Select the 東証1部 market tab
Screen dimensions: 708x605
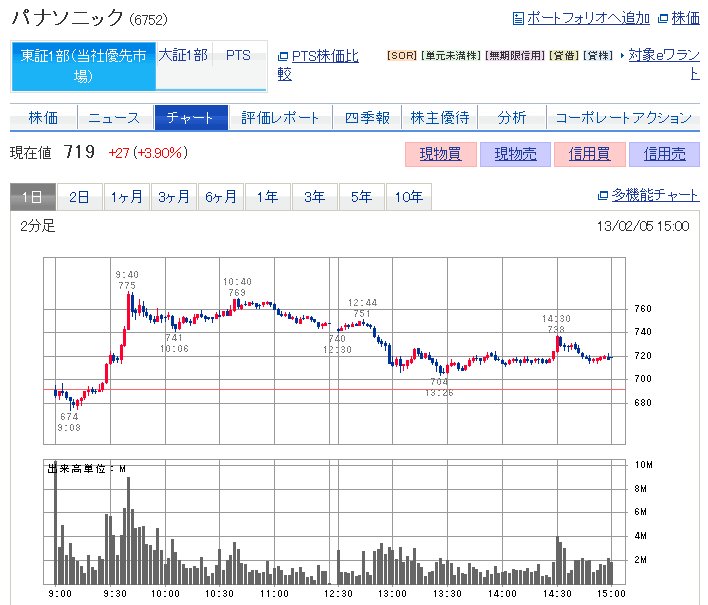click(84, 66)
